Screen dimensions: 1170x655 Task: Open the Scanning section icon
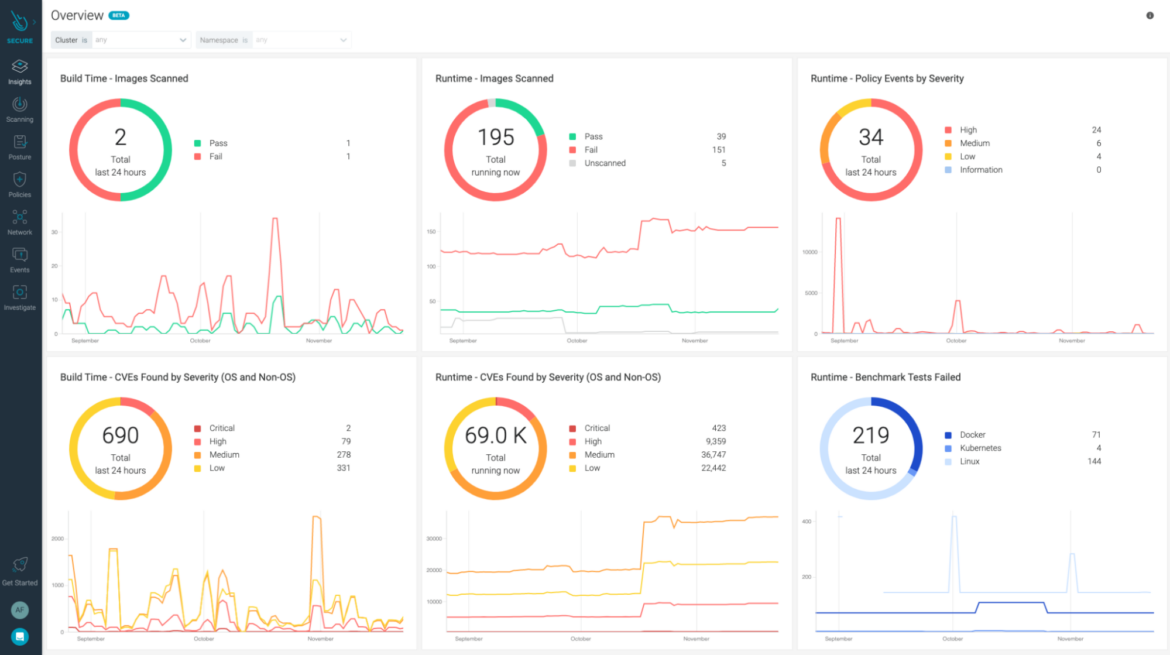[20, 105]
